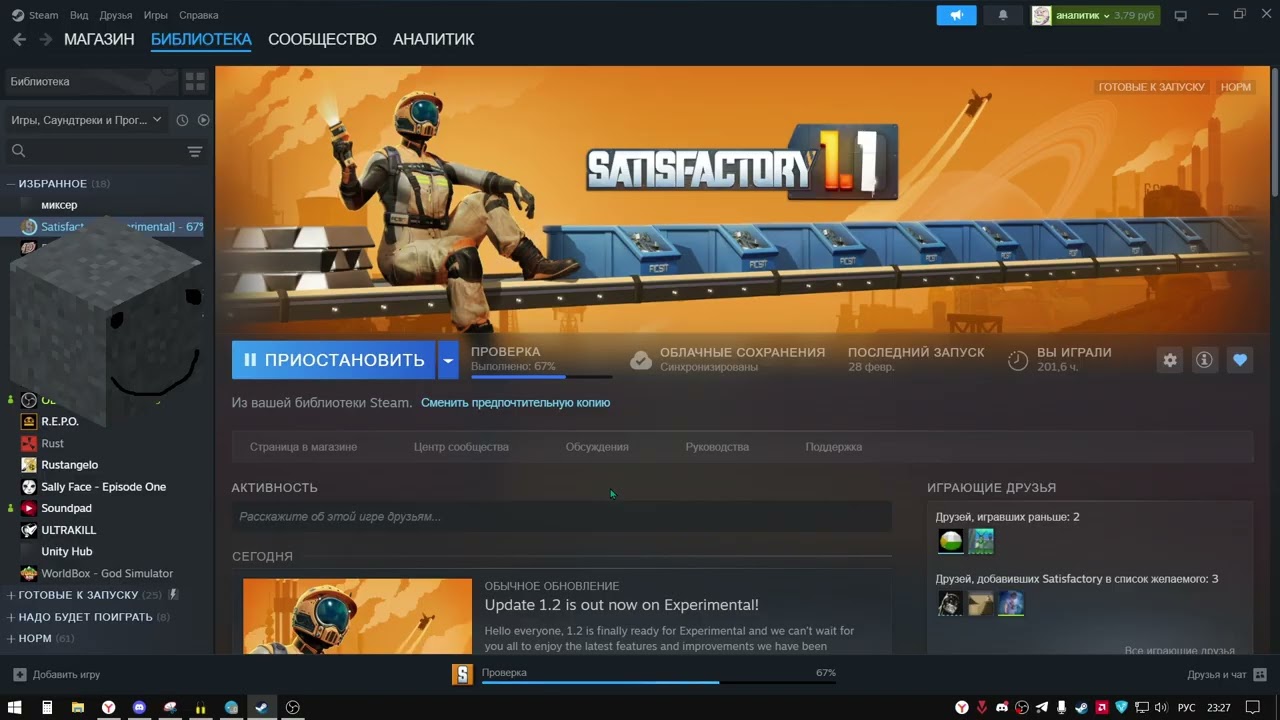Go to the МАГАЗИН tab
This screenshot has height=720, width=1280.
(x=99, y=39)
